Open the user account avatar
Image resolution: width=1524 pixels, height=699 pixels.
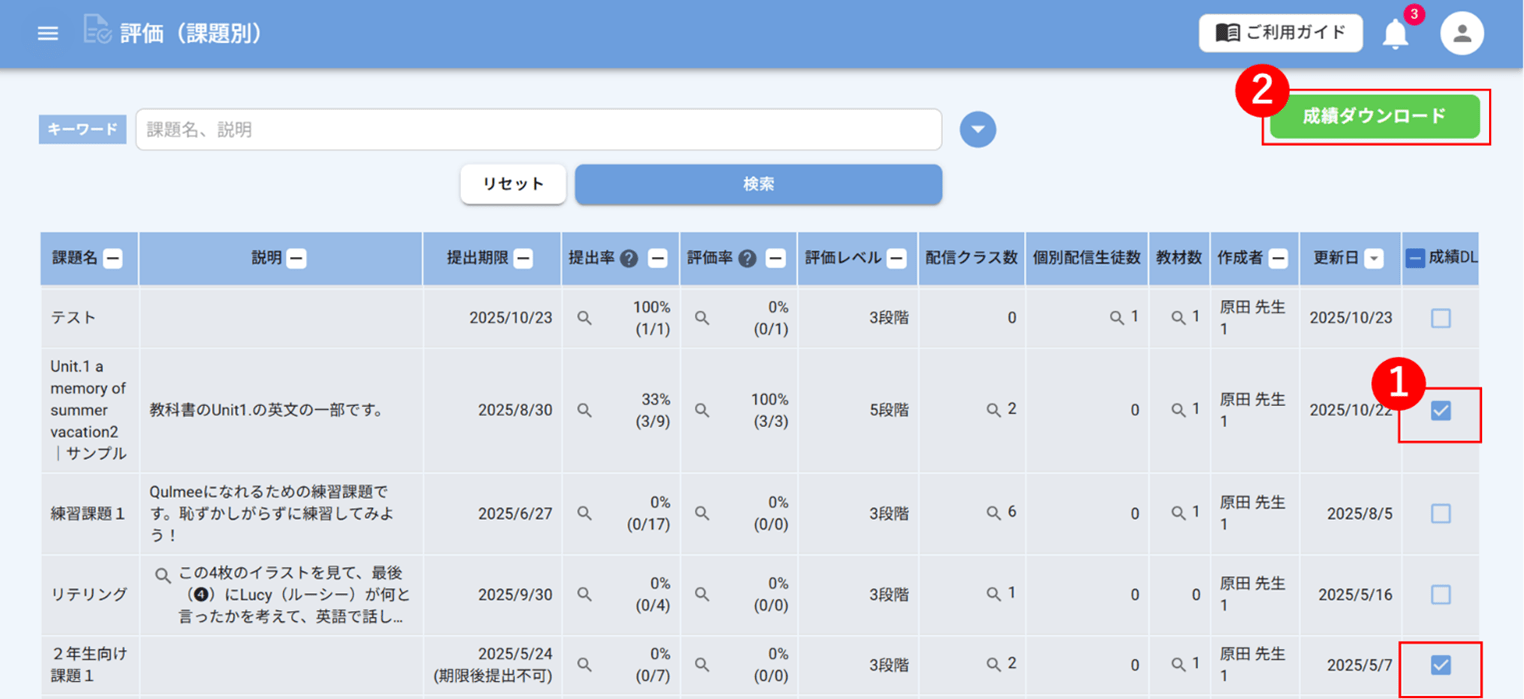1461,33
